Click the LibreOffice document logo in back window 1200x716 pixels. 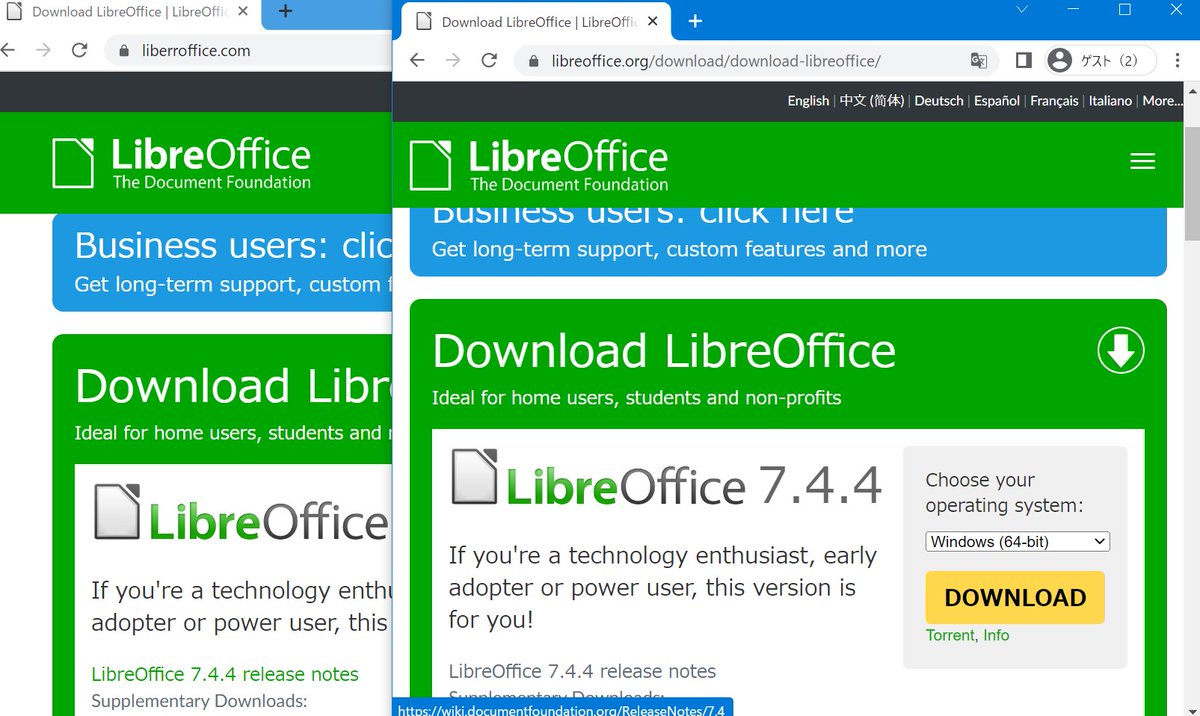pyautogui.click(x=118, y=512)
